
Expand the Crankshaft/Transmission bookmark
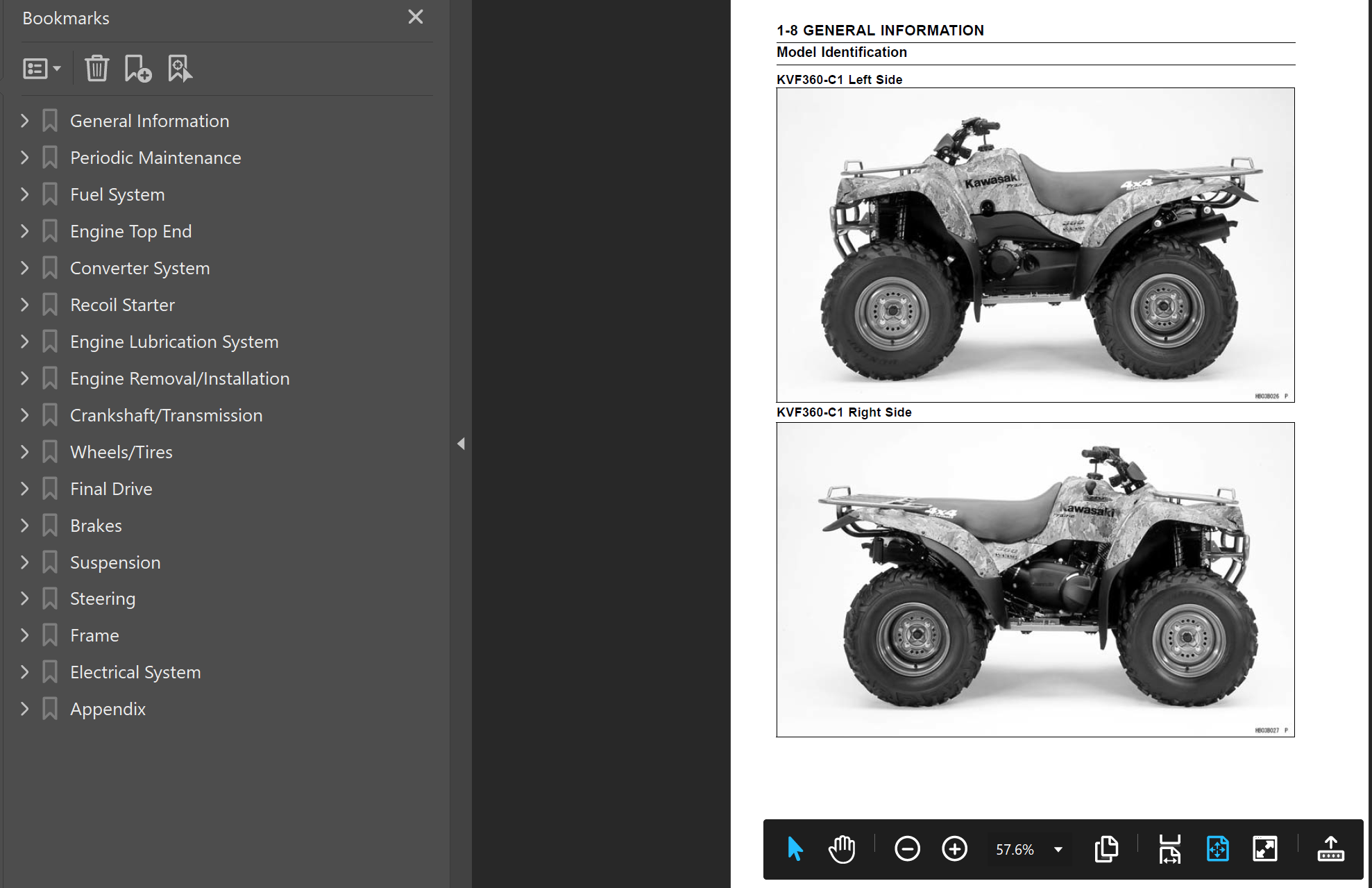pyautogui.click(x=25, y=415)
